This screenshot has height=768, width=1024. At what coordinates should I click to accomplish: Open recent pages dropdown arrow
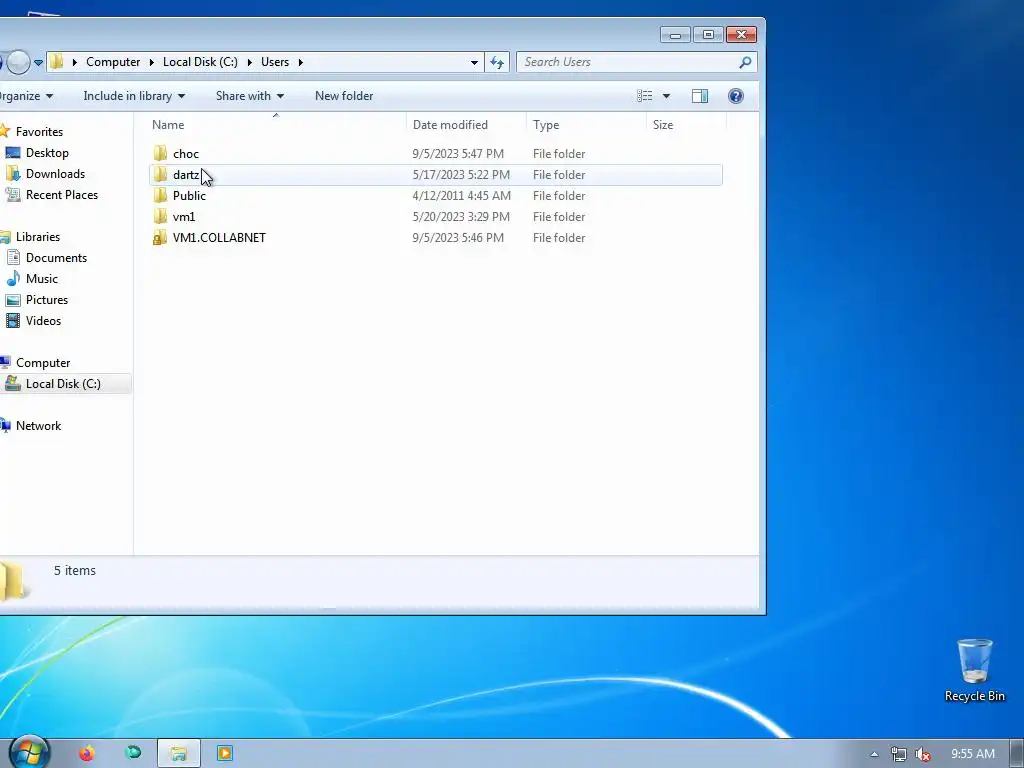click(38, 63)
